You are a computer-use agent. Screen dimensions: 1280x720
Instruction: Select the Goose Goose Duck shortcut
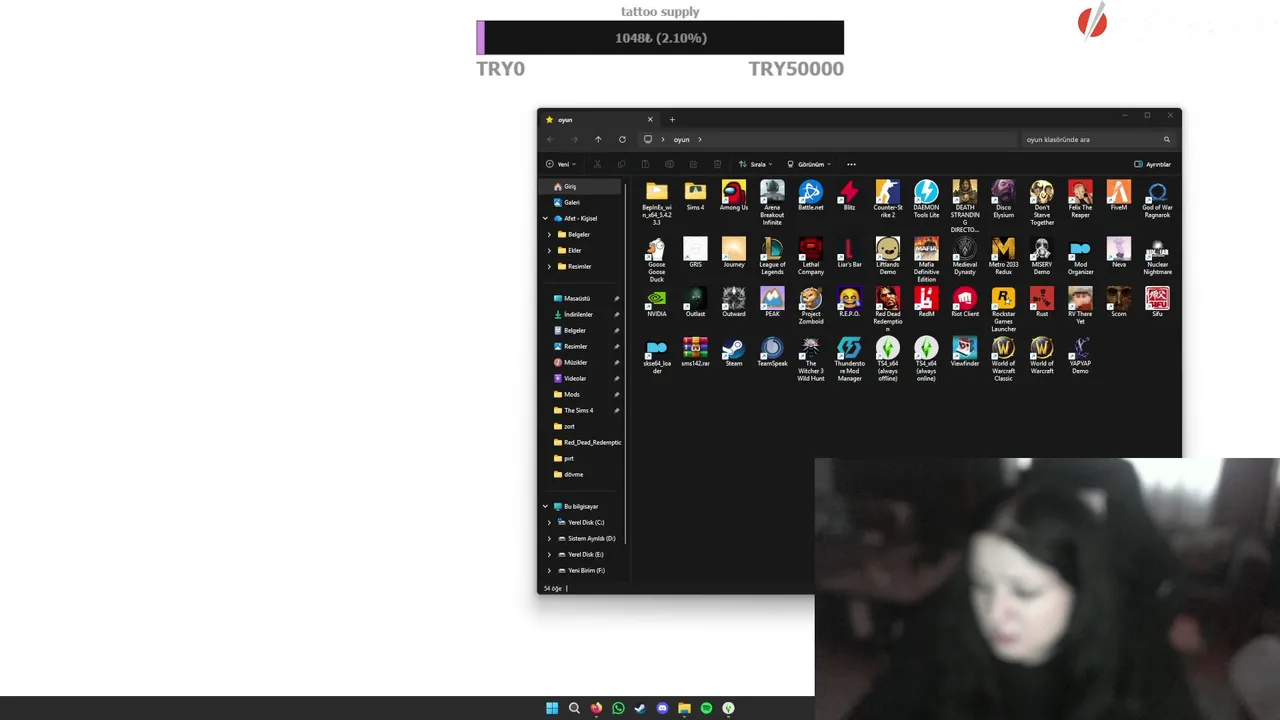click(x=656, y=260)
